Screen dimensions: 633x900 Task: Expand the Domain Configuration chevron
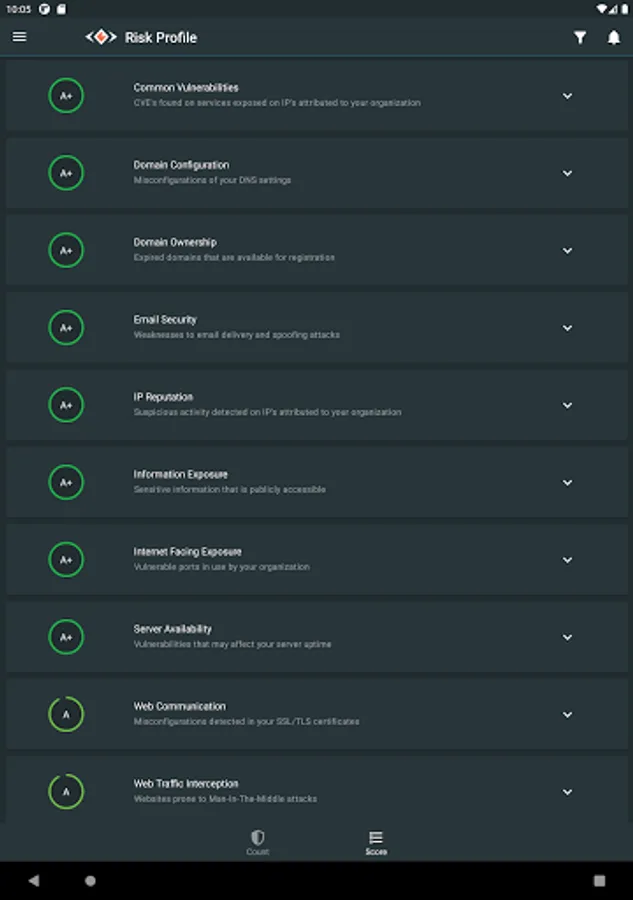[567, 173]
